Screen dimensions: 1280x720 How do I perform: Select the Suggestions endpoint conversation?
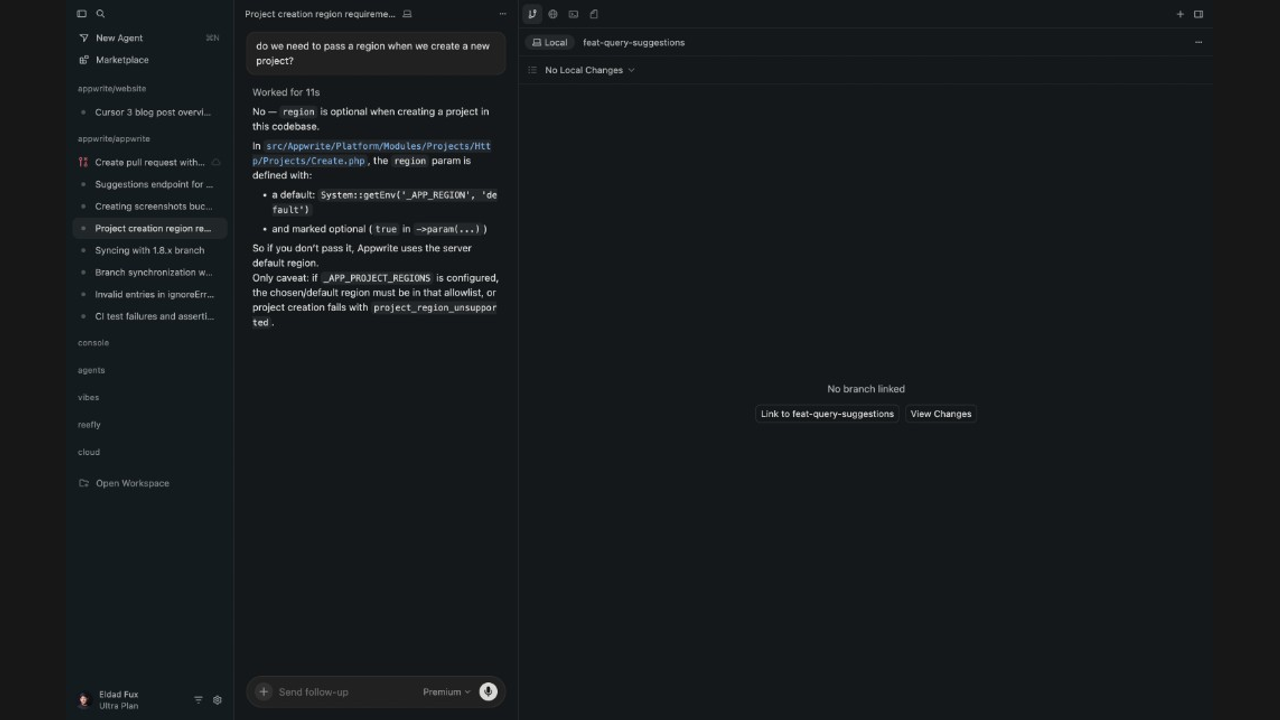coord(152,184)
